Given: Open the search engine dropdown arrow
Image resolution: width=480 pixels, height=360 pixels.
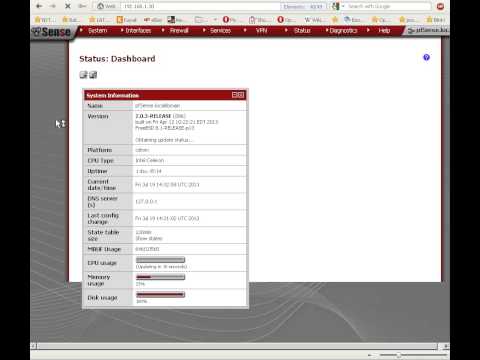Looking at the screenshot, I should (343, 6).
